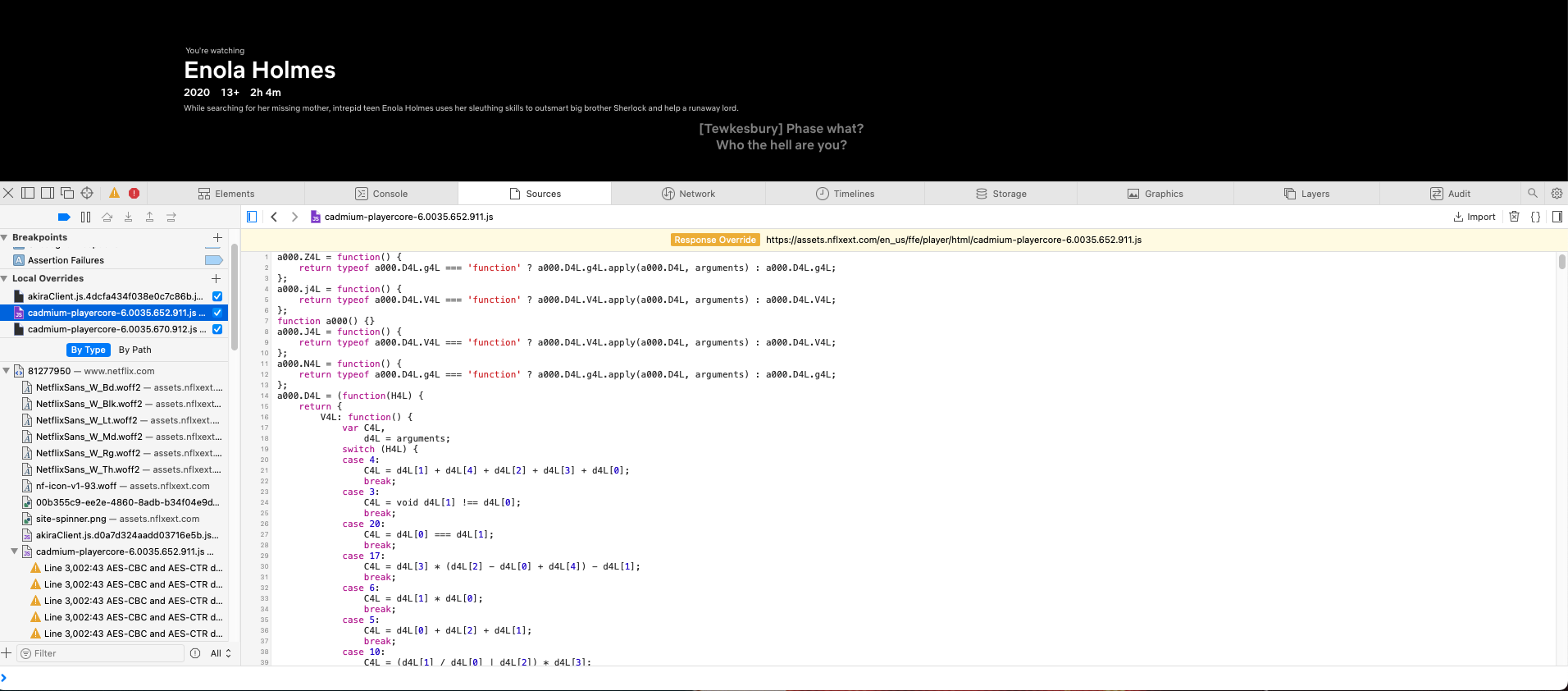1568x691 pixels.
Task: Open the Graphics tab
Action: (1155, 194)
